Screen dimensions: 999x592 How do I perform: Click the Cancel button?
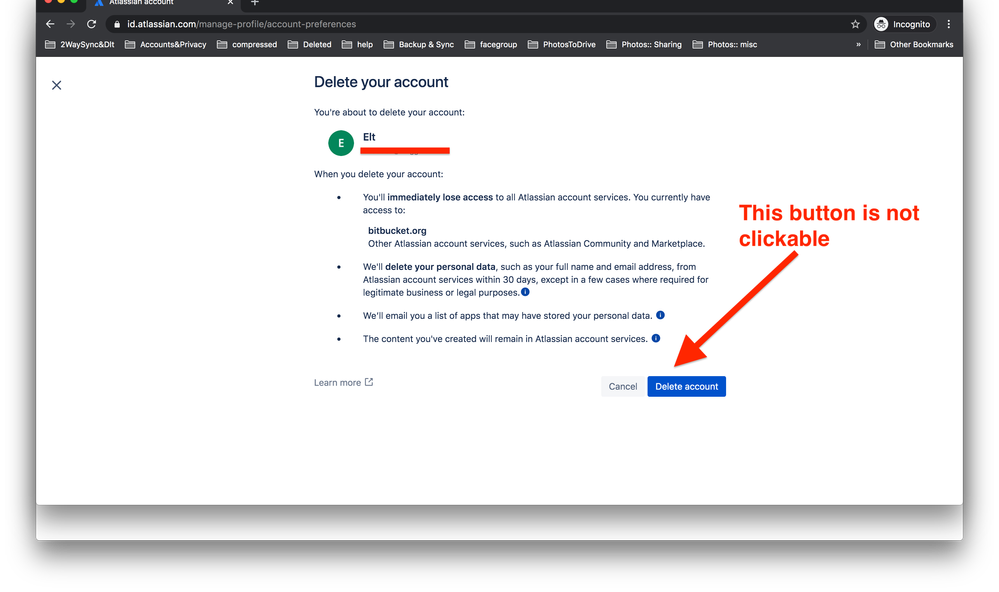[x=622, y=386]
